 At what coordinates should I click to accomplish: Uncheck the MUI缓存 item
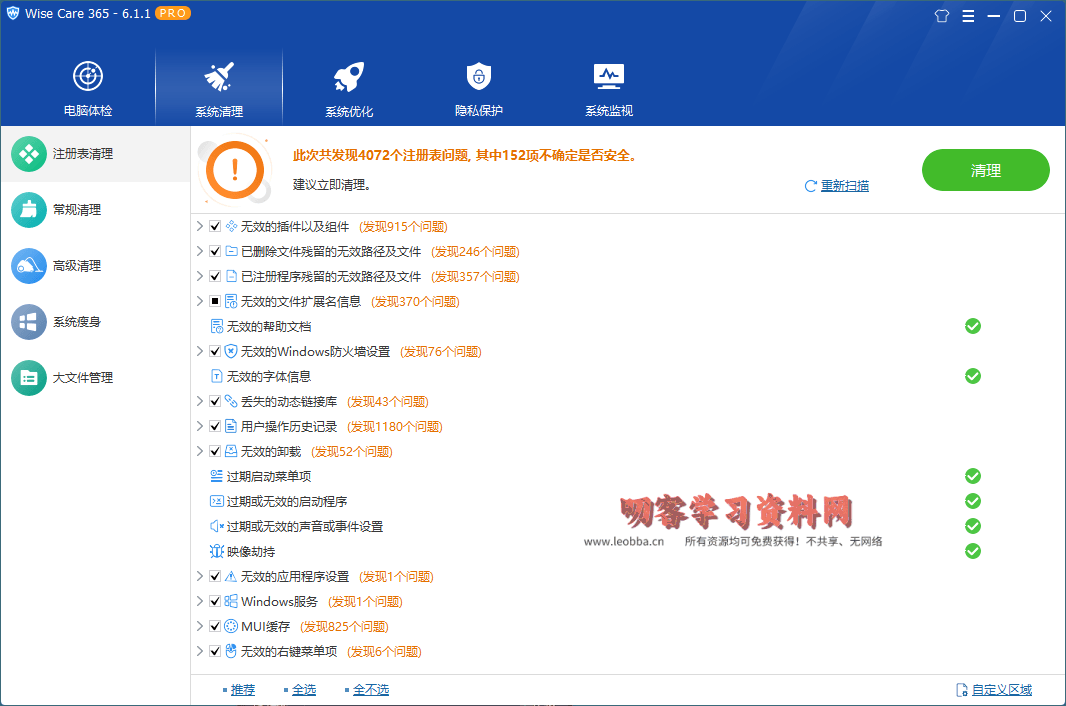tap(214, 626)
